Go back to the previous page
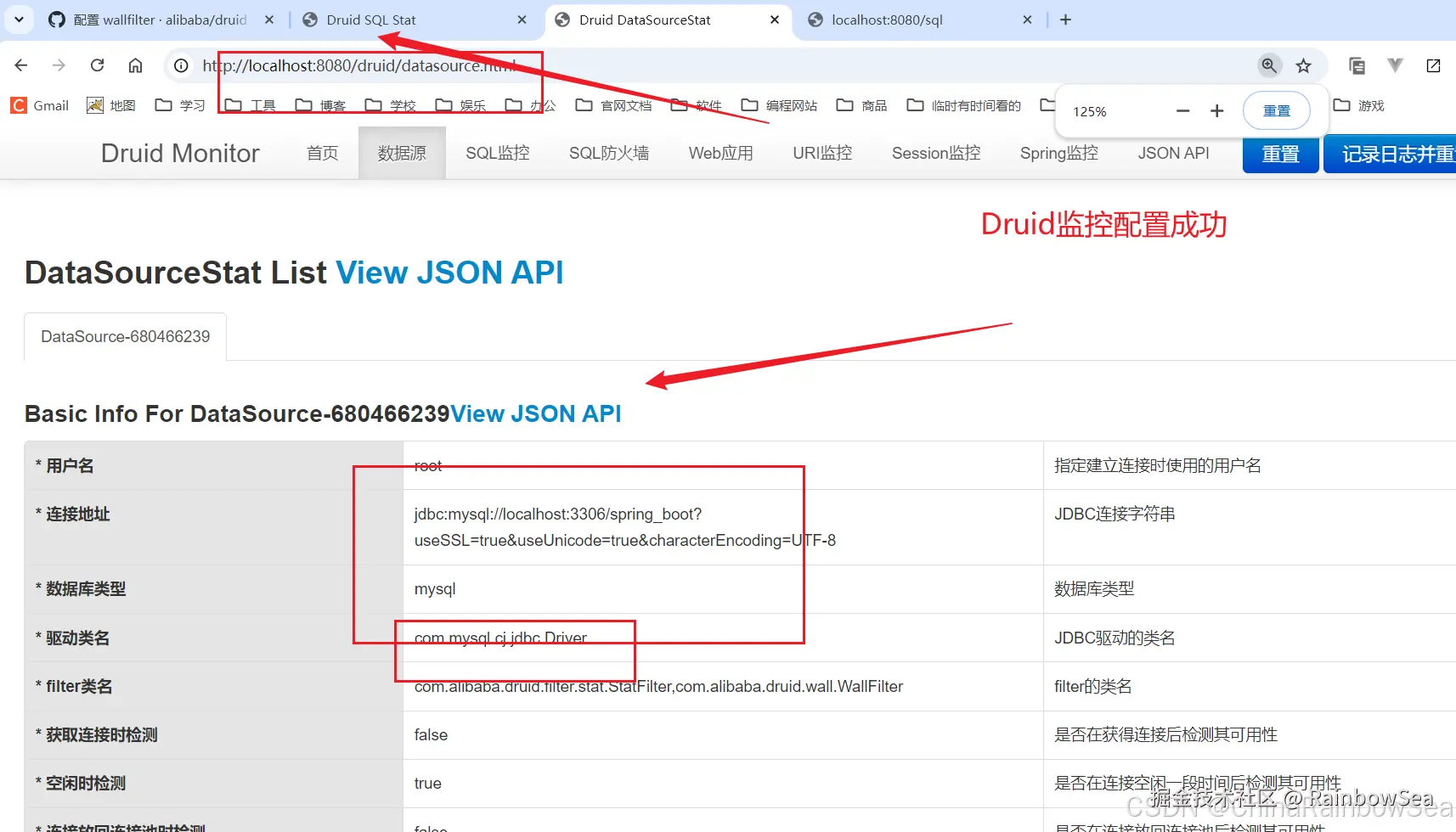1456x832 pixels. point(21,65)
